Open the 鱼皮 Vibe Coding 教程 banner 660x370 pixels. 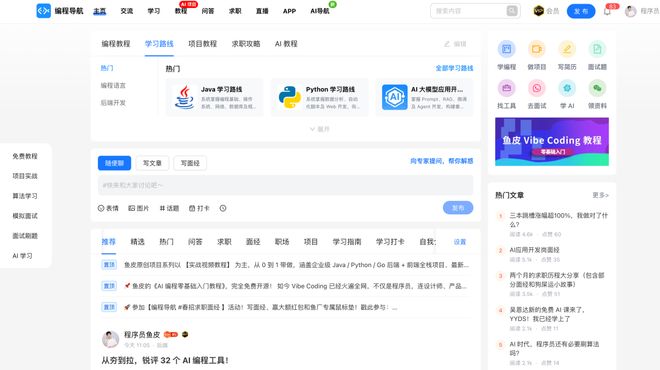(x=552, y=142)
